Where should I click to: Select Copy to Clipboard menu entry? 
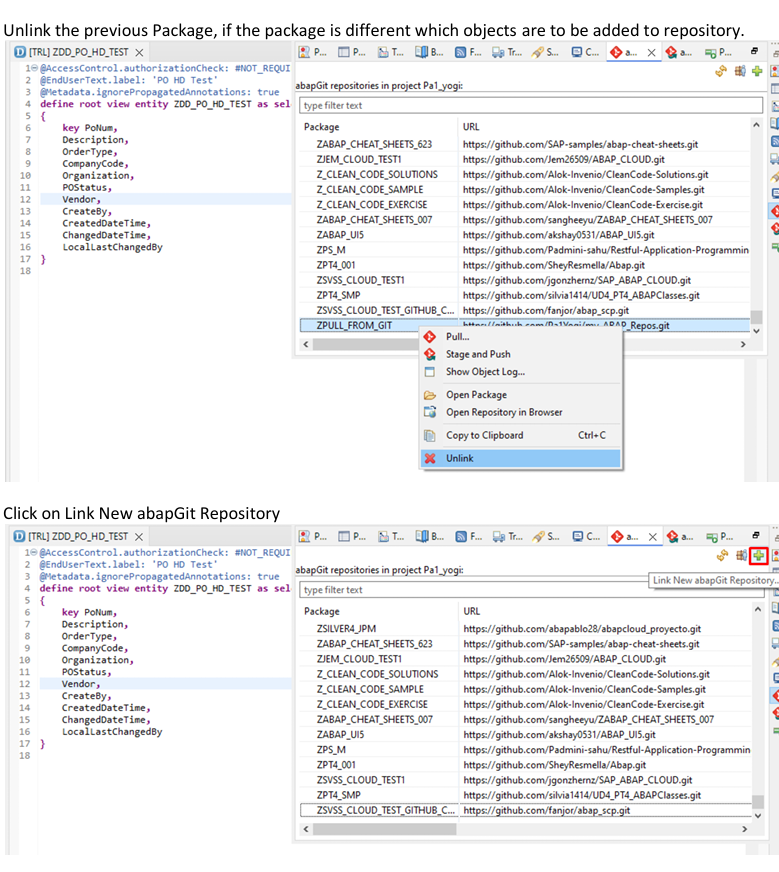point(520,435)
